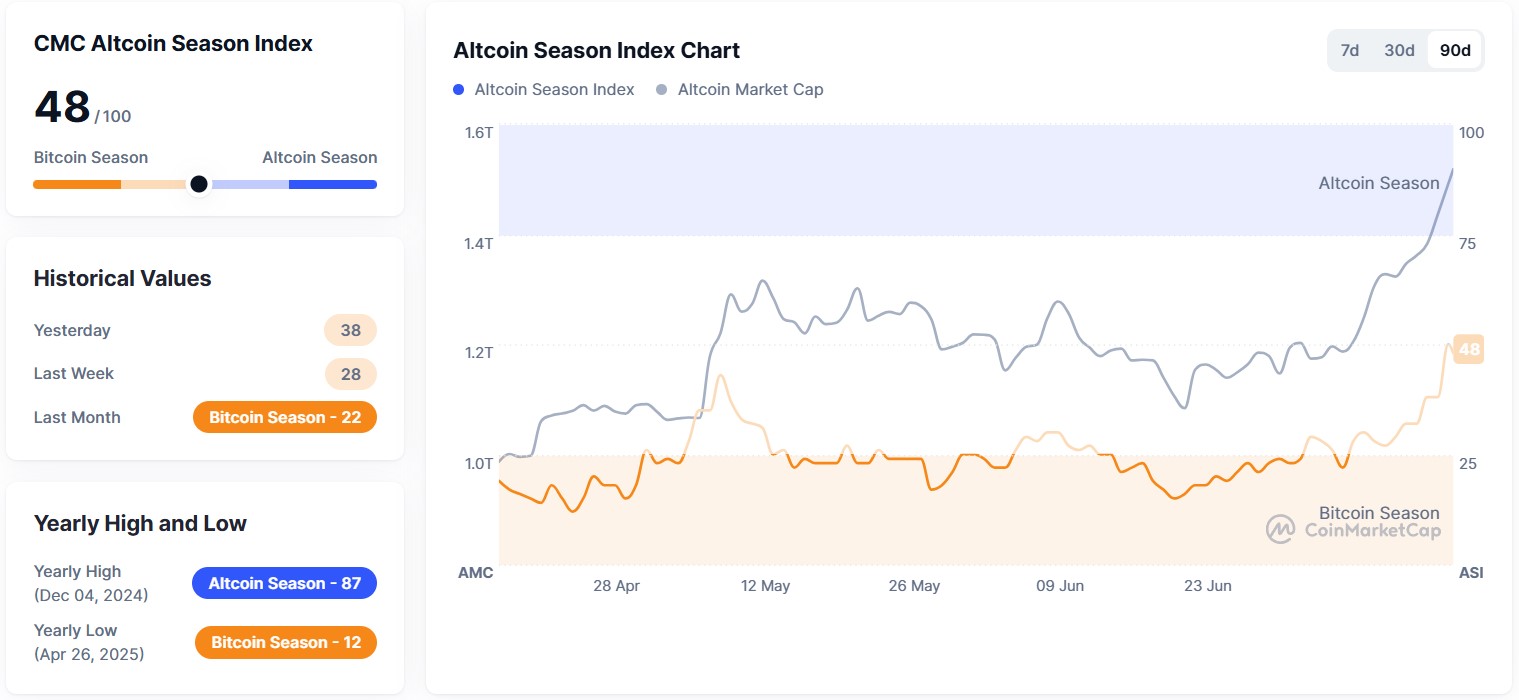Viewport: 1519px width, 700px height.
Task: Open the Bitcoin Season - 22 badge
Action: coord(284,417)
